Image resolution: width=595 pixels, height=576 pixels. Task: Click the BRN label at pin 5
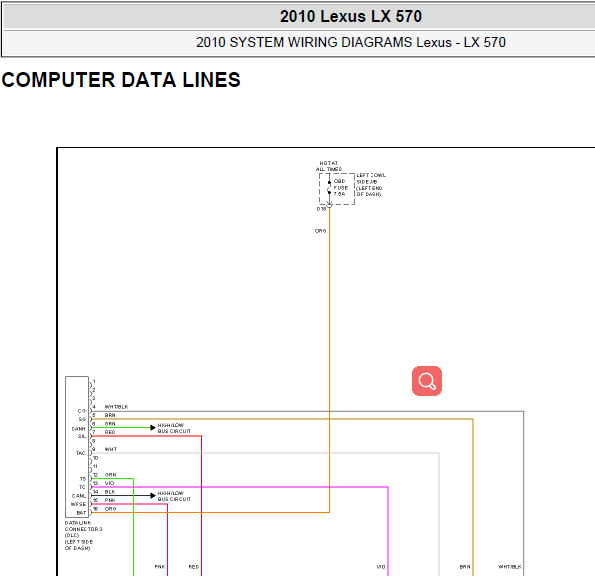point(110,415)
